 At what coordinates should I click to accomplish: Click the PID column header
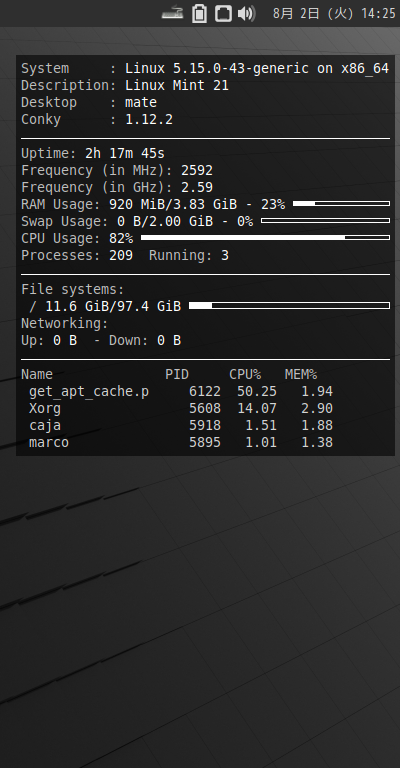(x=177, y=375)
